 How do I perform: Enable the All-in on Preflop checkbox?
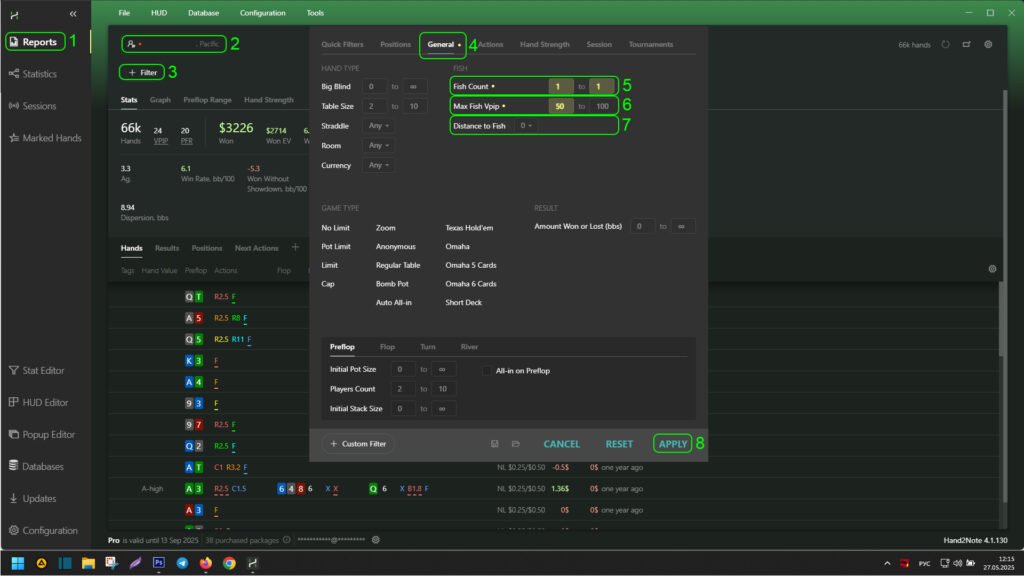(487, 370)
